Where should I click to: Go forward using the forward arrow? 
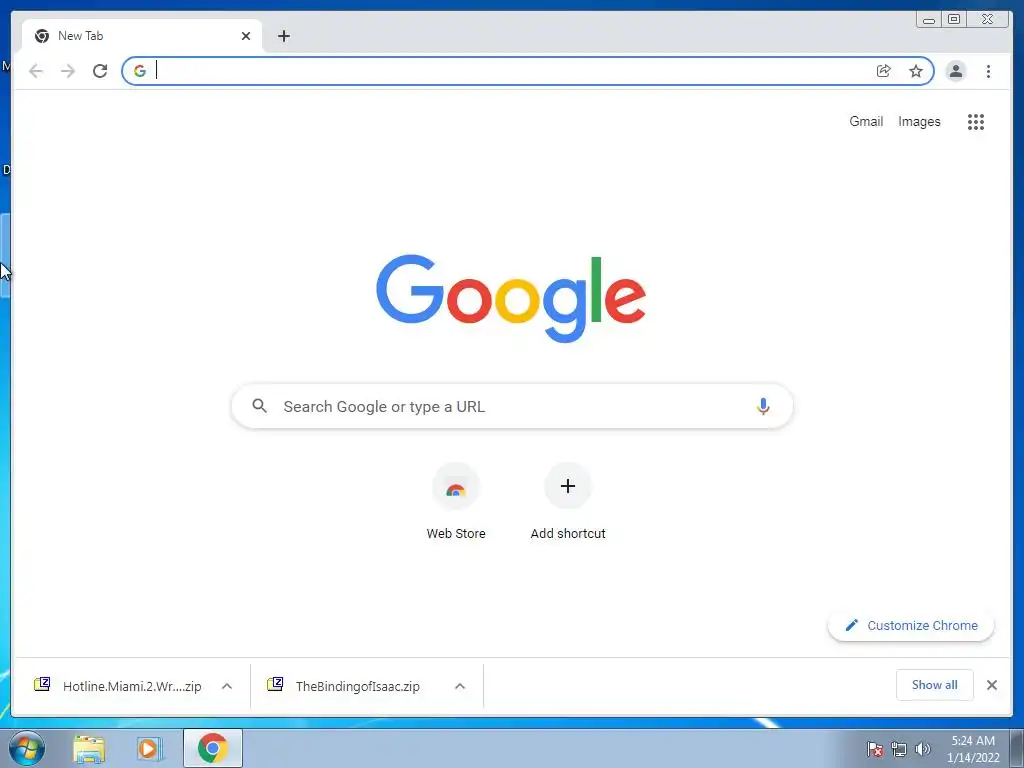point(68,71)
